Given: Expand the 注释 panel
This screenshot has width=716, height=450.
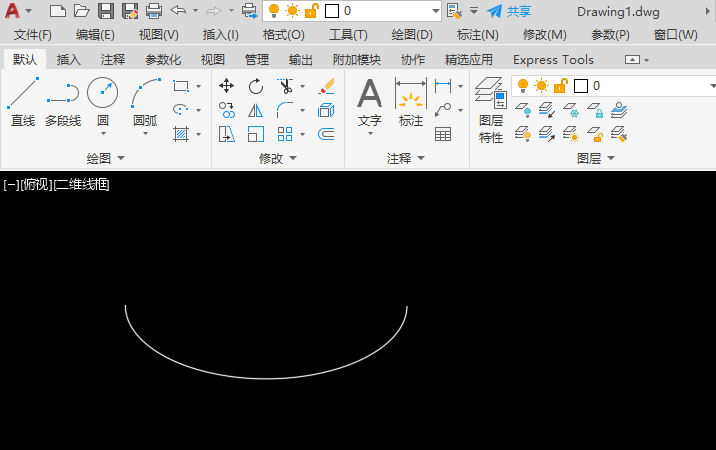Looking at the screenshot, I should (405, 158).
